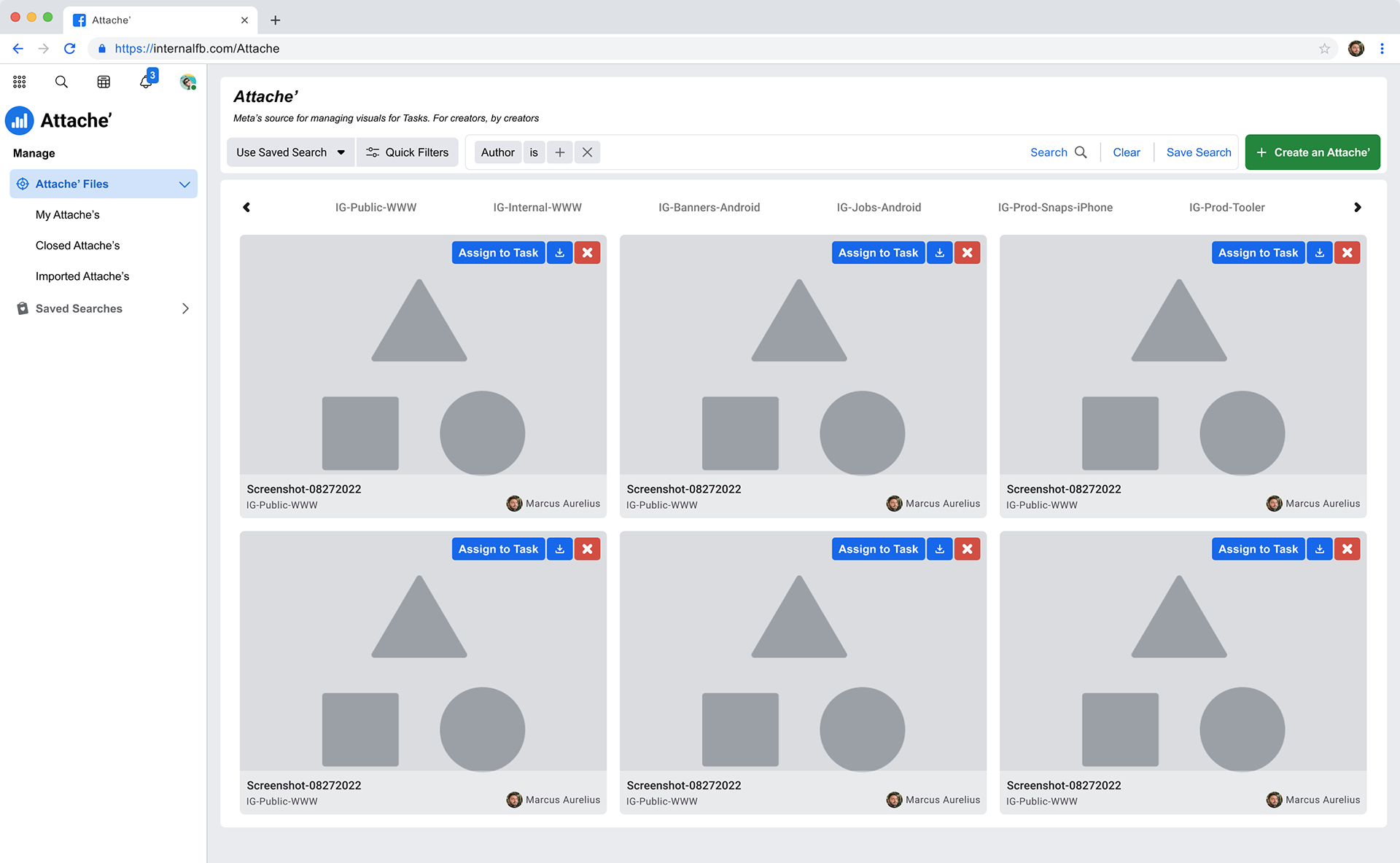Add filter condition with plus icon
Image resolution: width=1400 pixels, height=863 pixels.
click(x=559, y=152)
